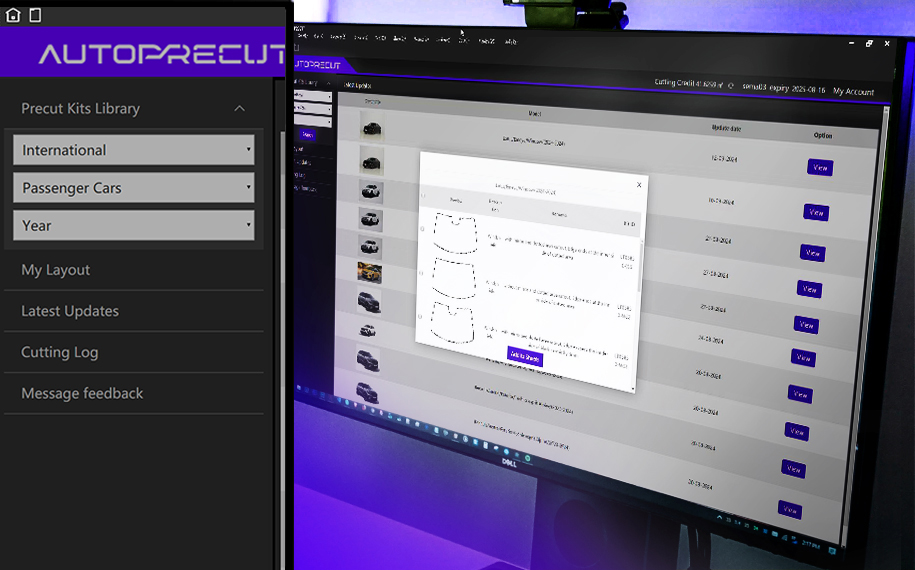Click the My Account link
Screen dimensions: 915x570
(x=853, y=92)
